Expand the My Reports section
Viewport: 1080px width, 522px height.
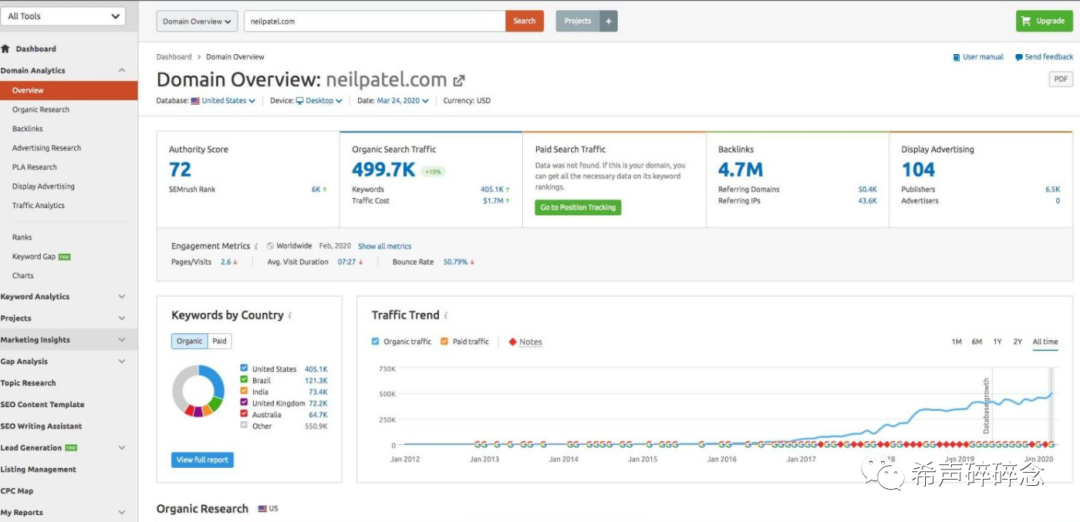[122, 512]
